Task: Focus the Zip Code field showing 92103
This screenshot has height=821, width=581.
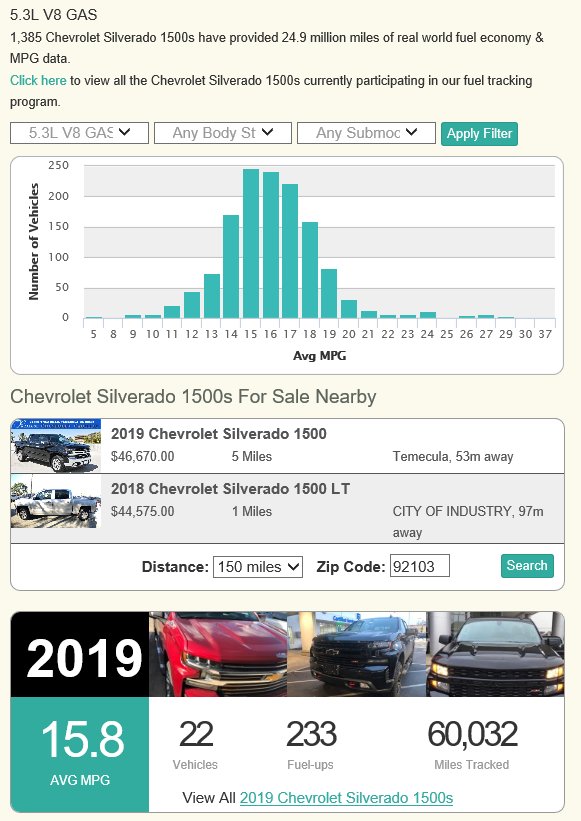Action: click(419, 566)
